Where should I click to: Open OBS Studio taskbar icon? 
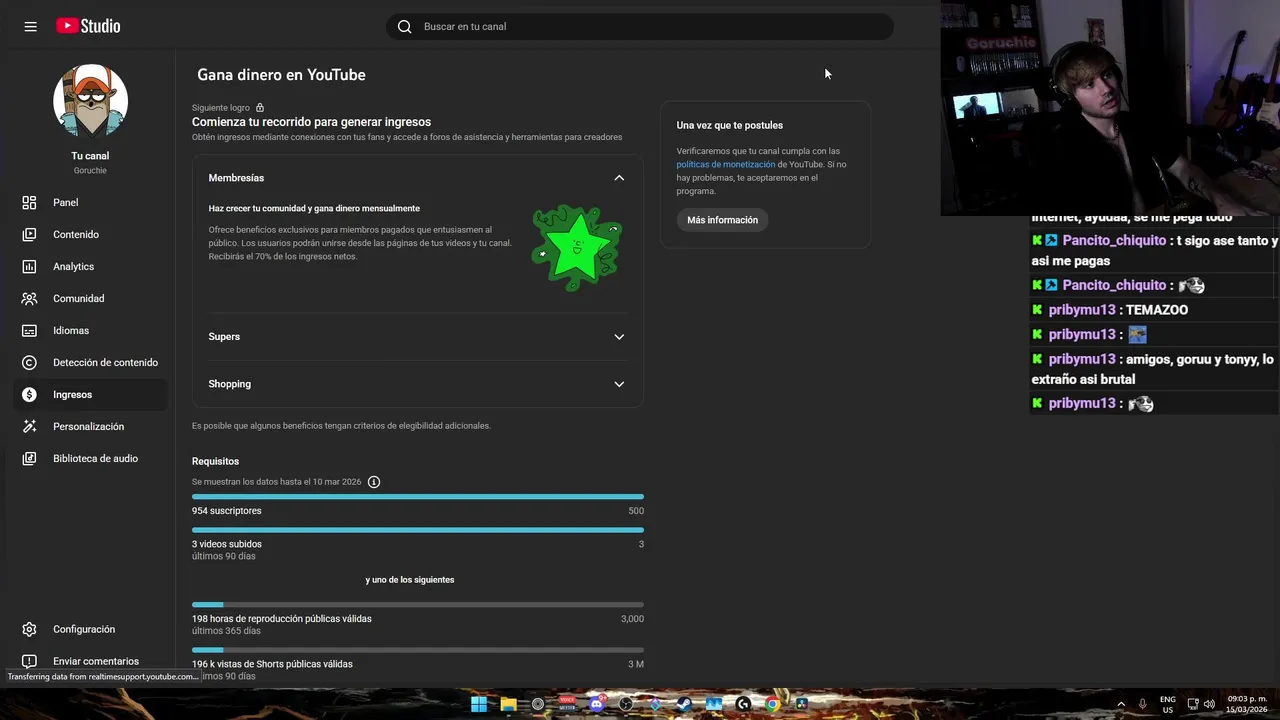[626, 704]
